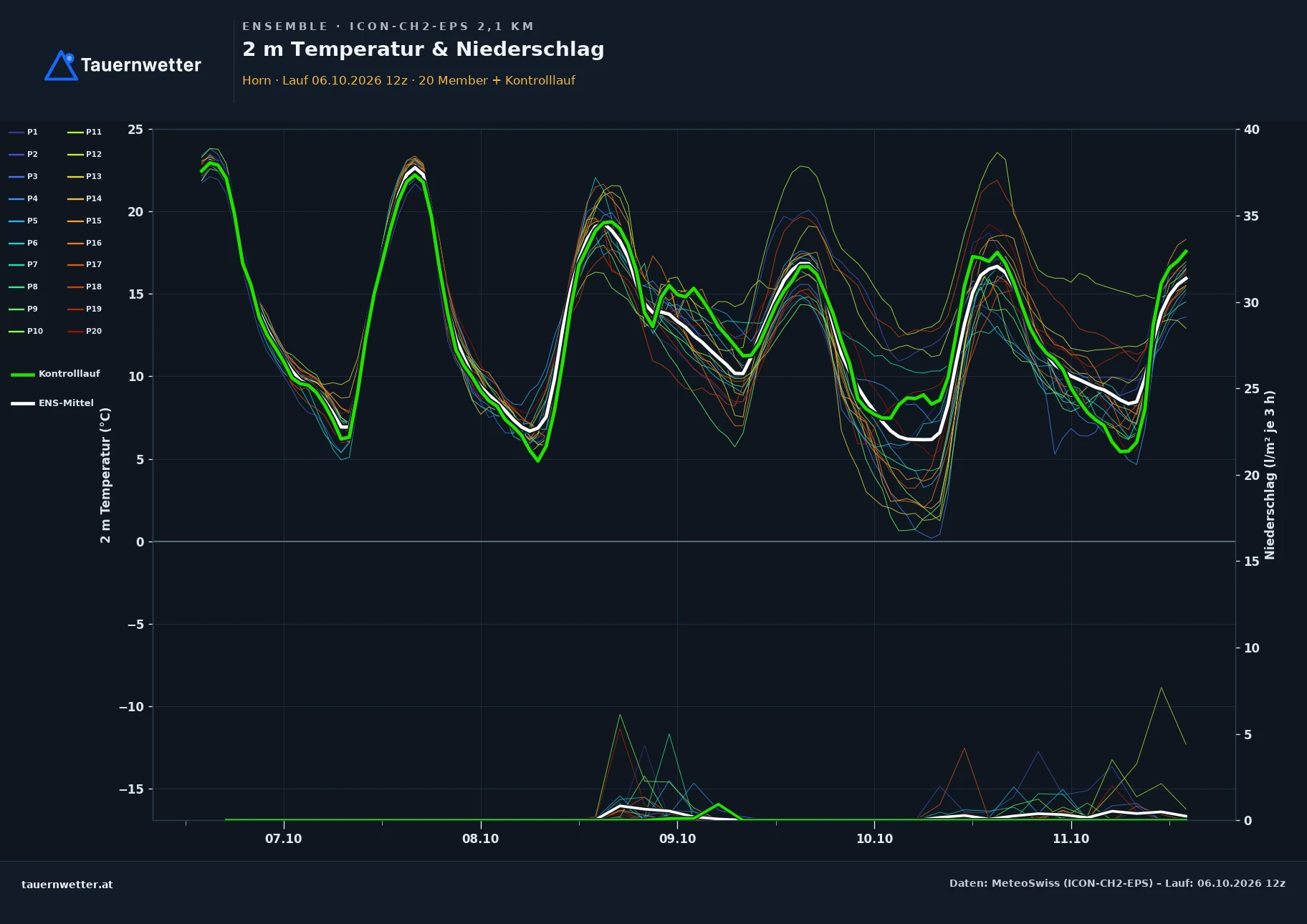The image size is (1307, 924).
Task: Click the MeteoSwiss data source footer text
Action: pyautogui.click(x=1117, y=883)
